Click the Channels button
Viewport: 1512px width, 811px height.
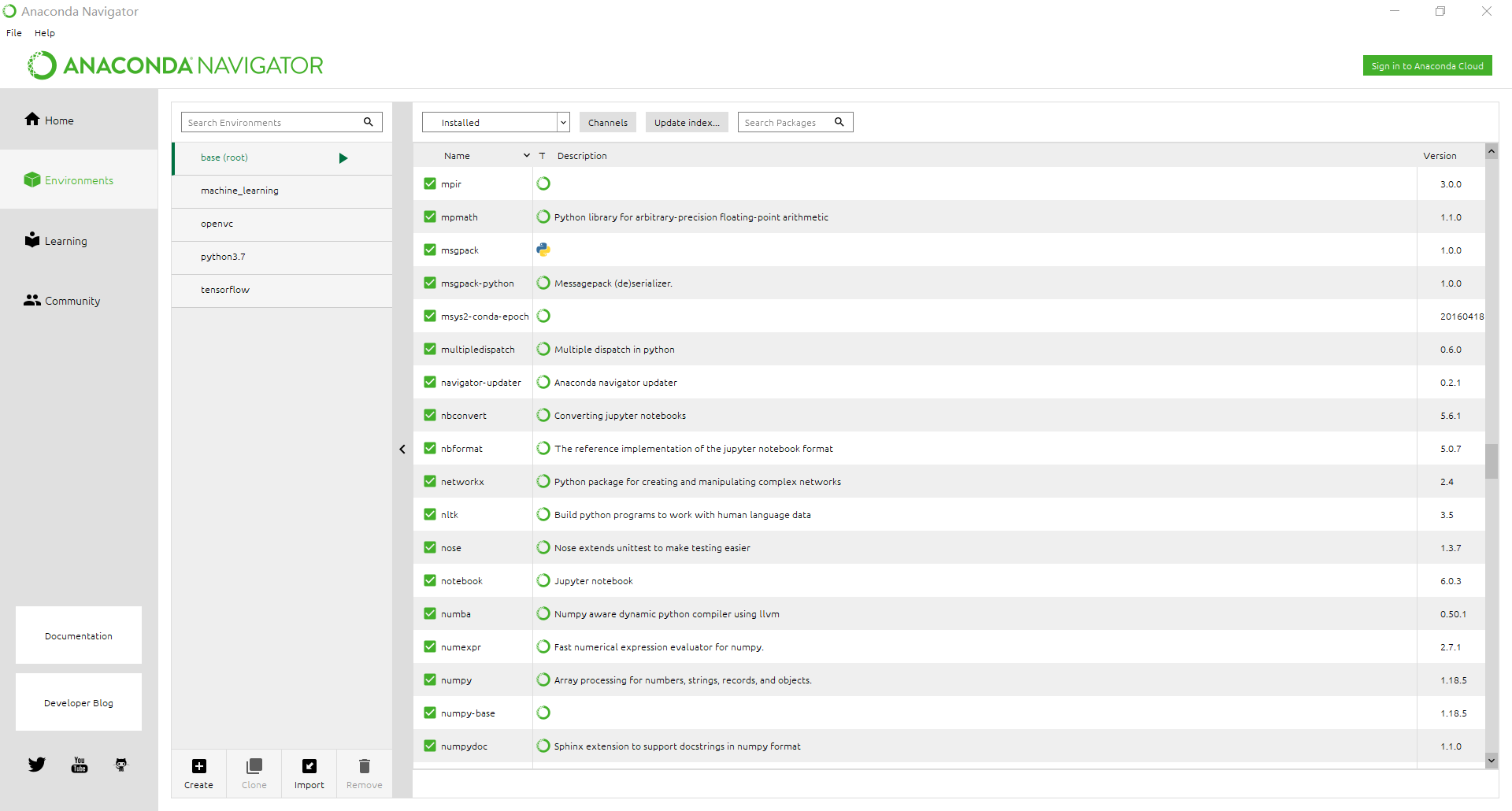pyautogui.click(x=608, y=122)
